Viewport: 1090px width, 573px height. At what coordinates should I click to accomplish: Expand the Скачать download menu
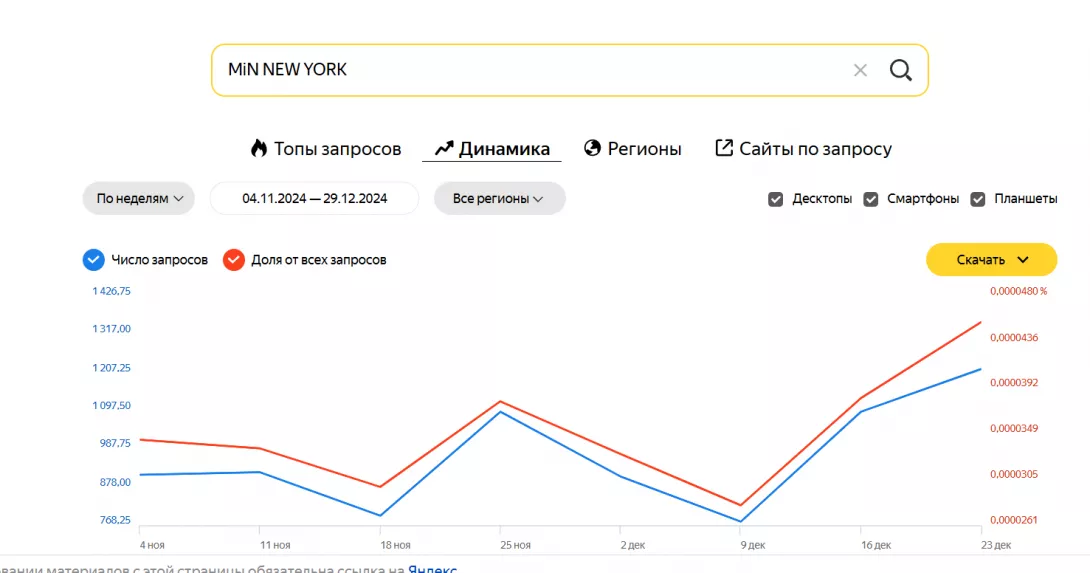pos(991,259)
